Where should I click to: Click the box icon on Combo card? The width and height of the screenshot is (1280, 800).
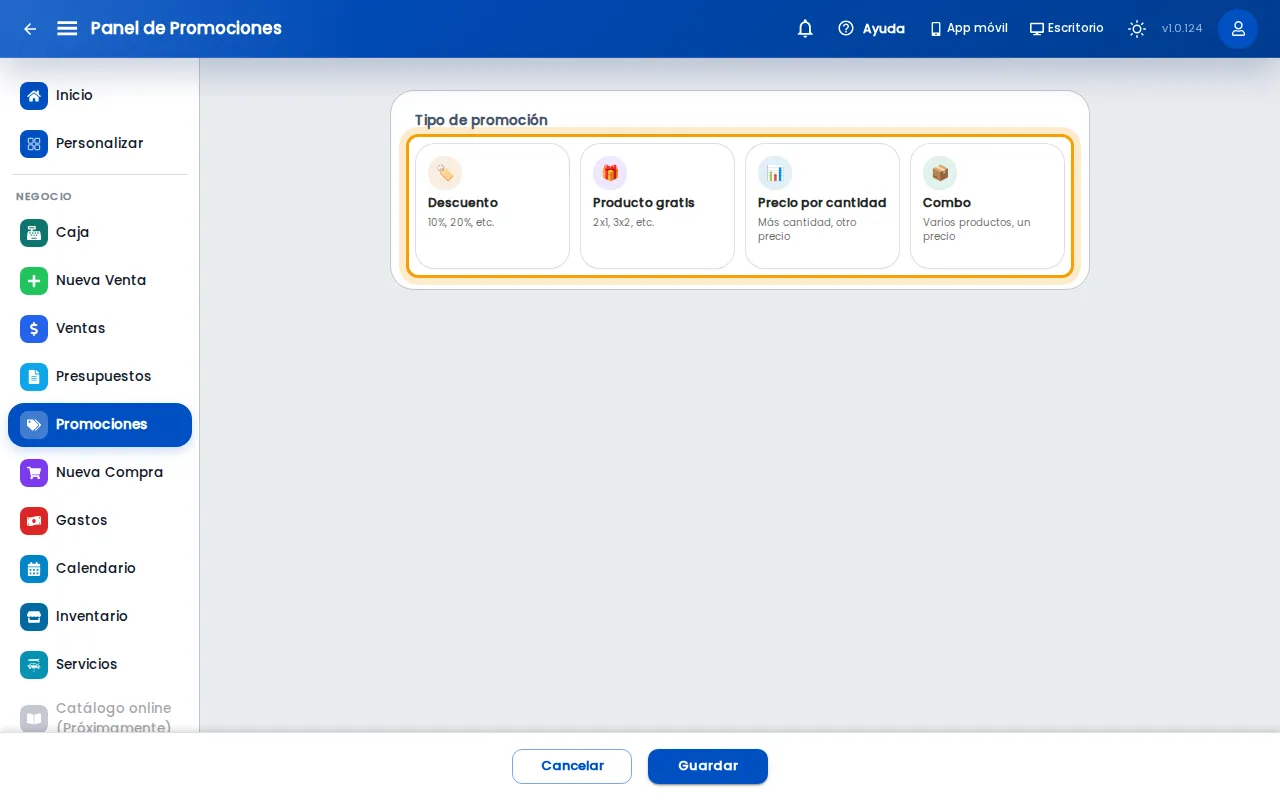point(940,173)
